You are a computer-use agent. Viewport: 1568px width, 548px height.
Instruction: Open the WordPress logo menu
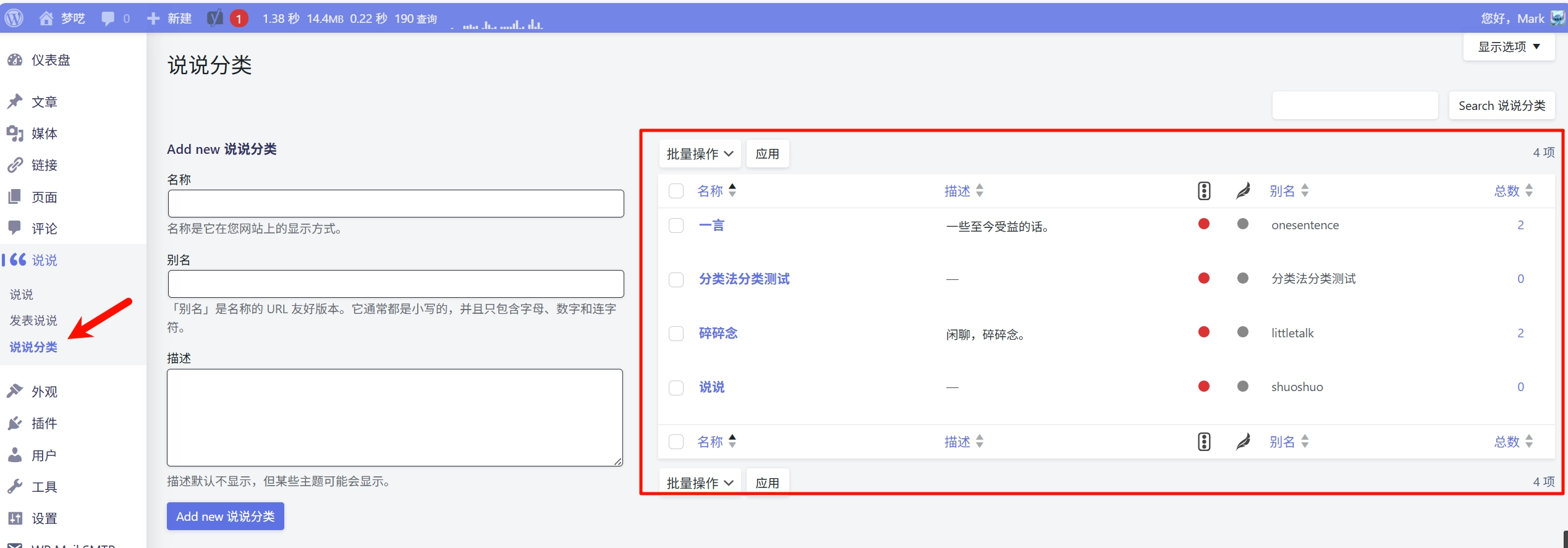coord(14,18)
